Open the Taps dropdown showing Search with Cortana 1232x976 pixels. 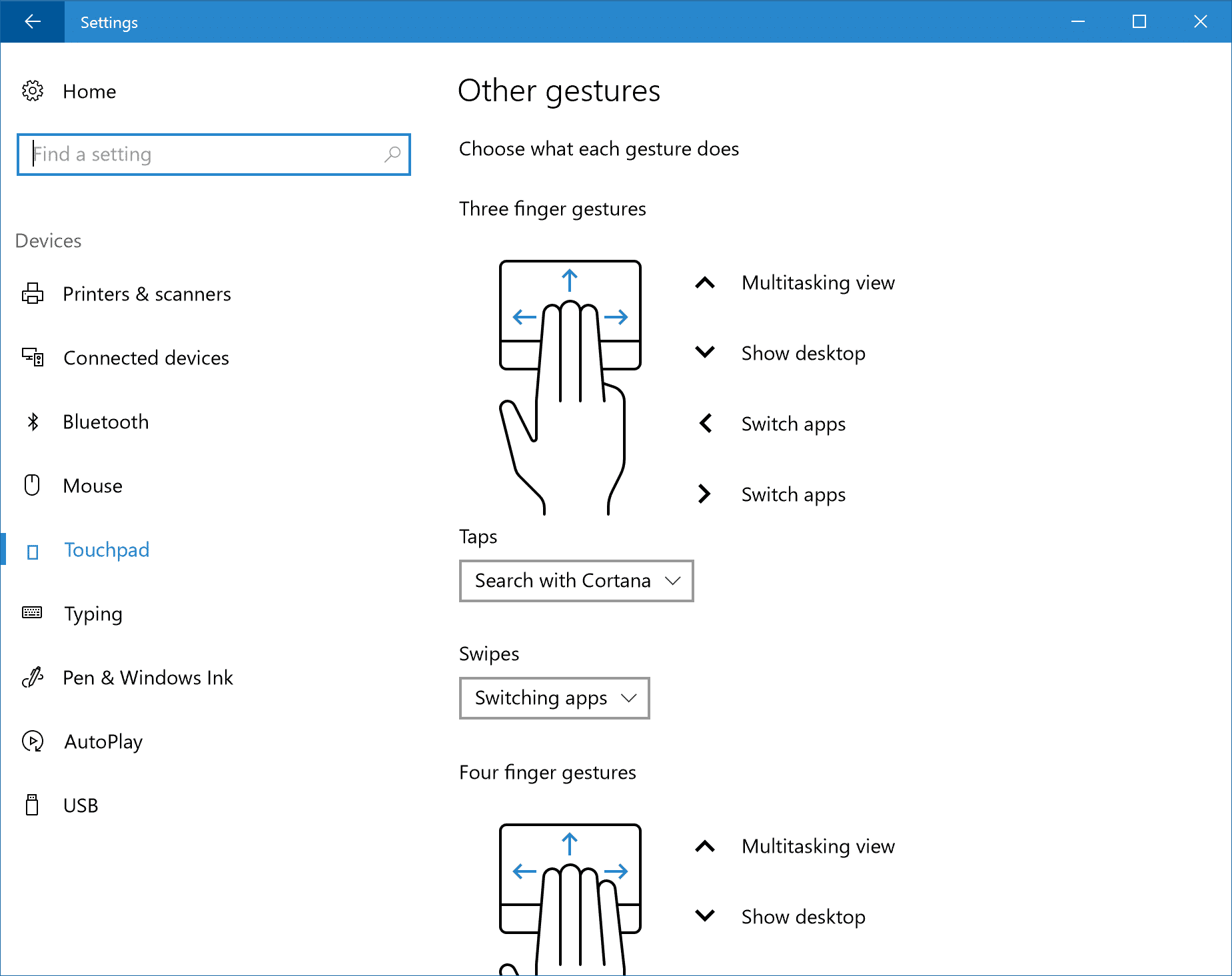[575, 580]
